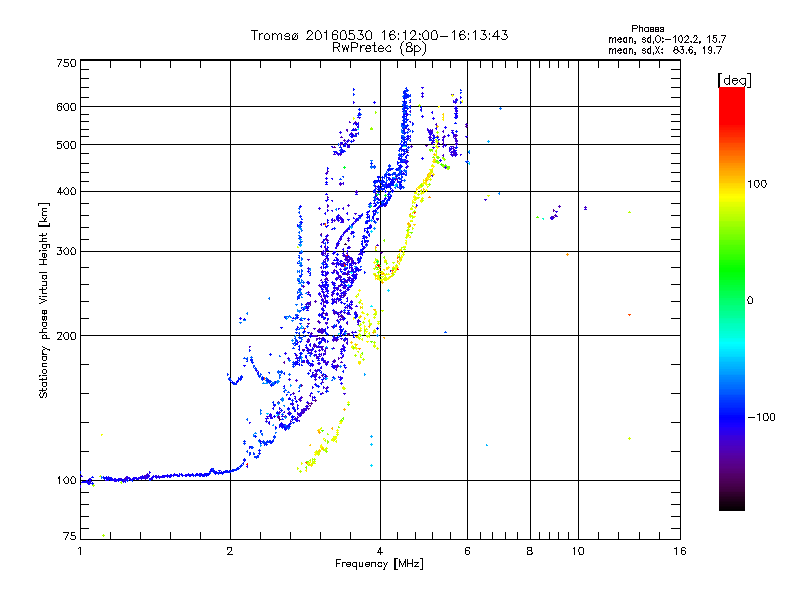Click the y-axis label '400'
This screenshot has height=600, width=800.
point(66,191)
